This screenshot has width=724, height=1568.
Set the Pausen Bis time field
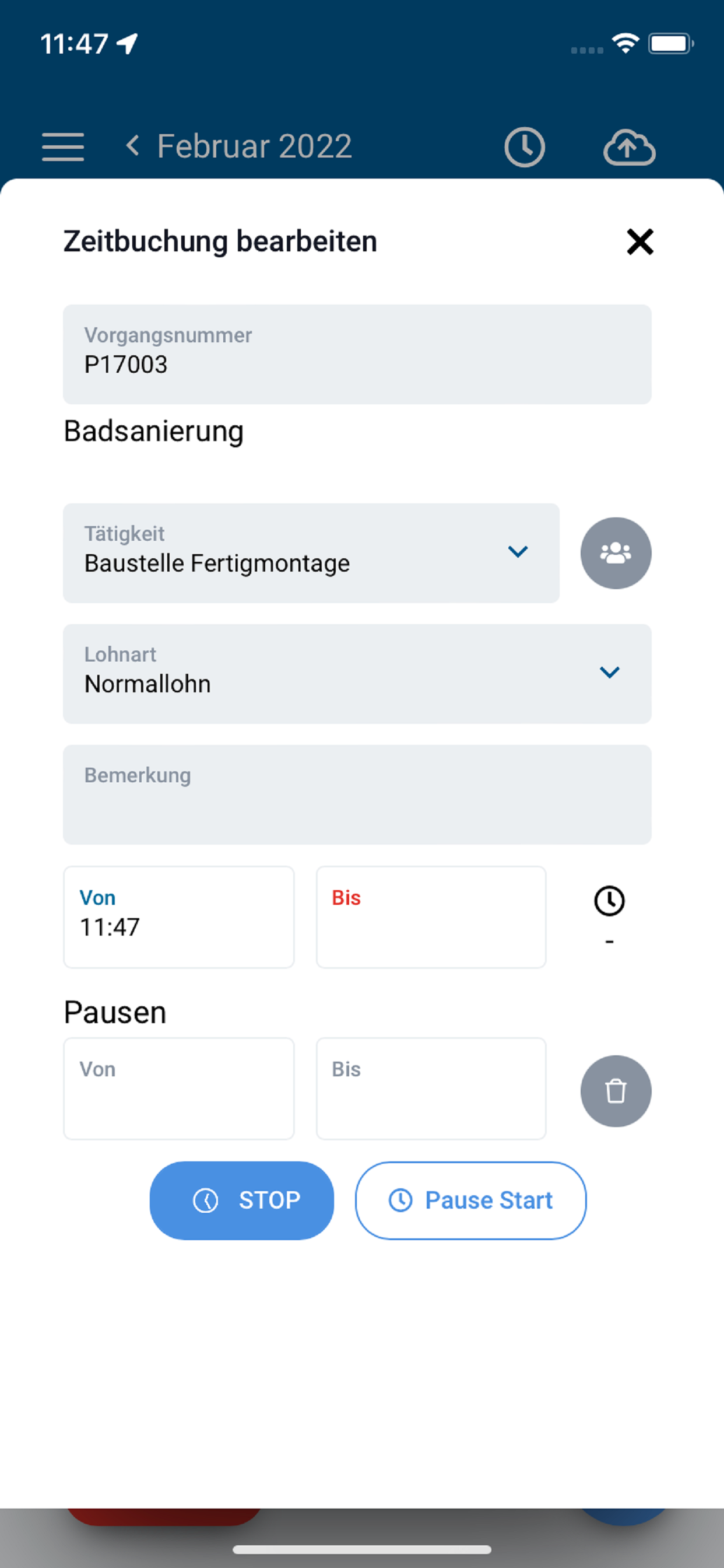click(431, 1088)
